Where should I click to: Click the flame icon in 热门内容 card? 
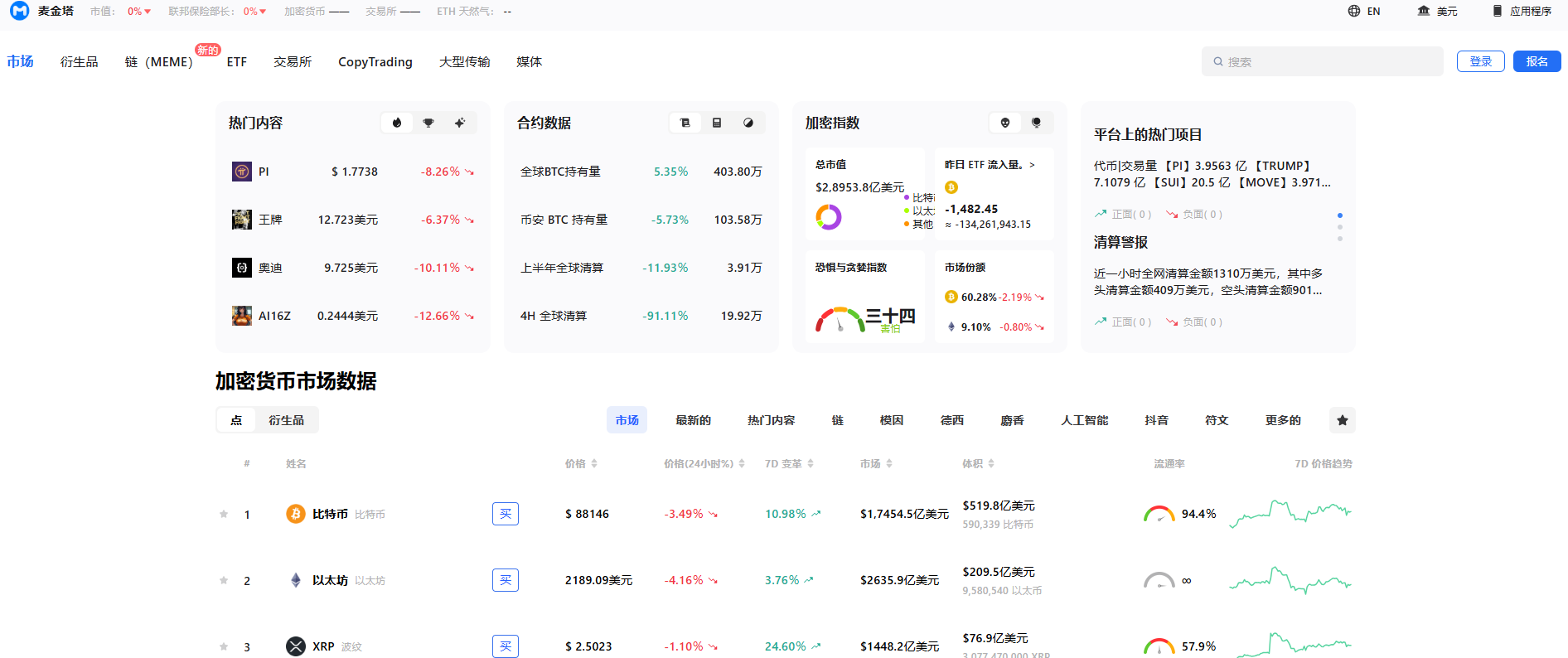tap(397, 123)
